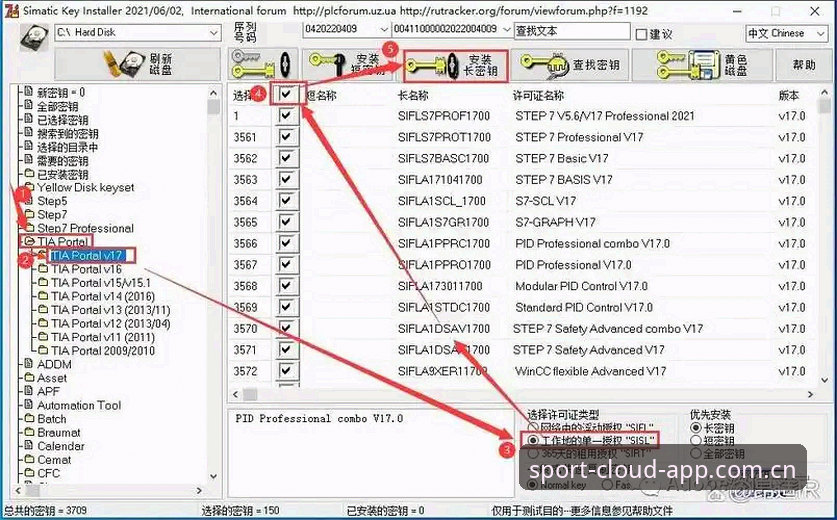Open the 0420220409 serial number dropdown
The width and height of the screenshot is (837, 520).
(384, 29)
